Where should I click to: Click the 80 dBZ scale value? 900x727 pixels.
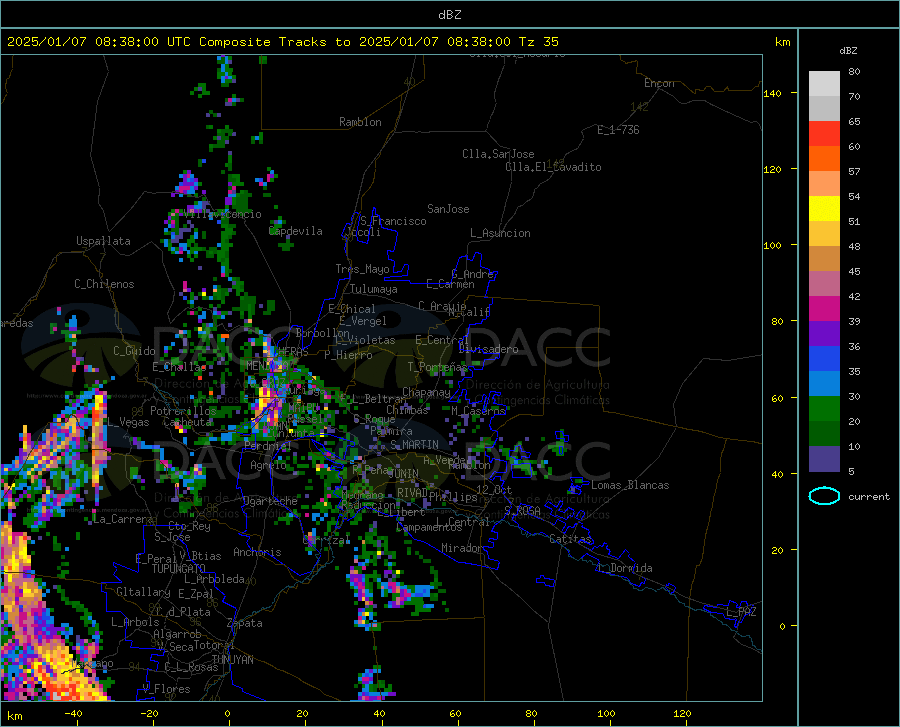click(x=854, y=72)
